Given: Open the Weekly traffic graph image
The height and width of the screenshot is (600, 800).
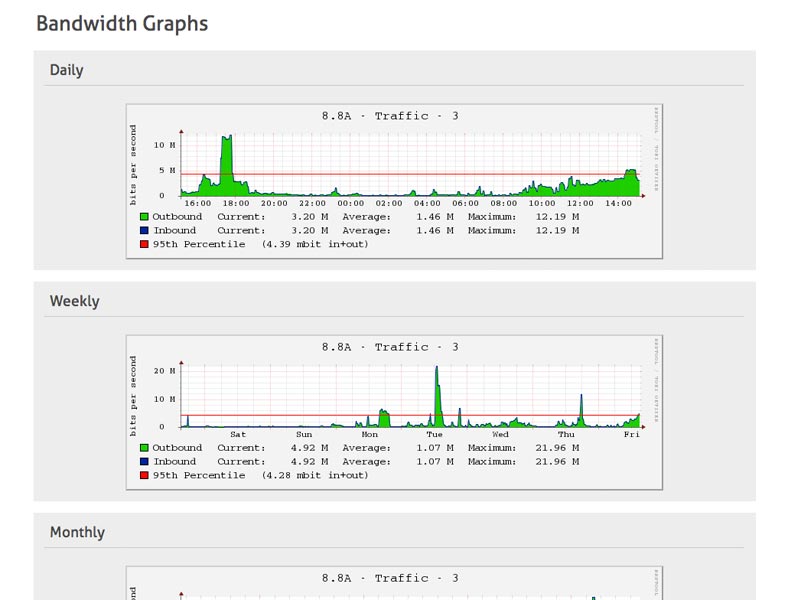Looking at the screenshot, I should (x=394, y=412).
